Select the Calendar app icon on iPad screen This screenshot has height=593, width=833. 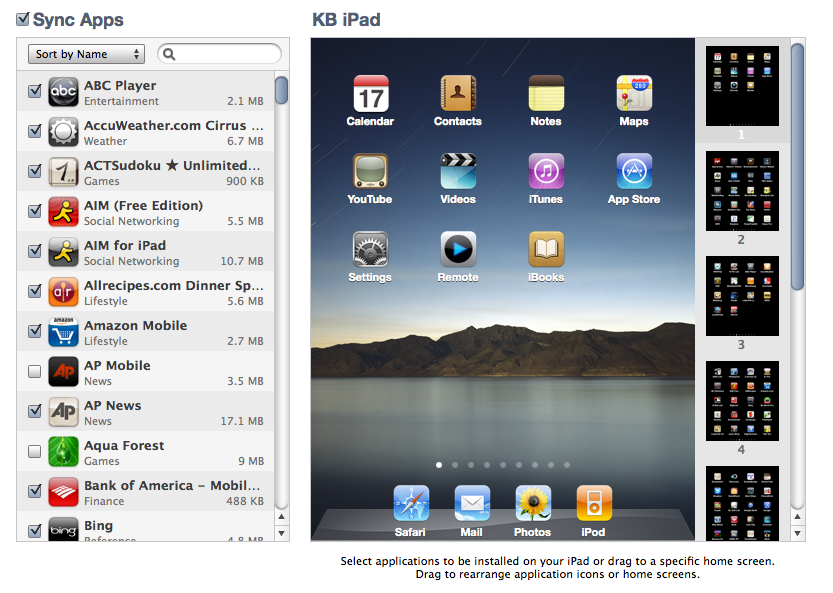371,94
